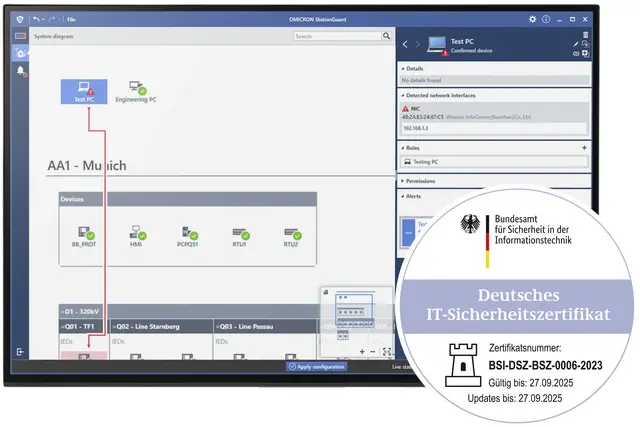Click the highlighted IED in Q01 - TF1
Image resolution: width=640 pixels, height=427 pixels.
click(x=84, y=356)
